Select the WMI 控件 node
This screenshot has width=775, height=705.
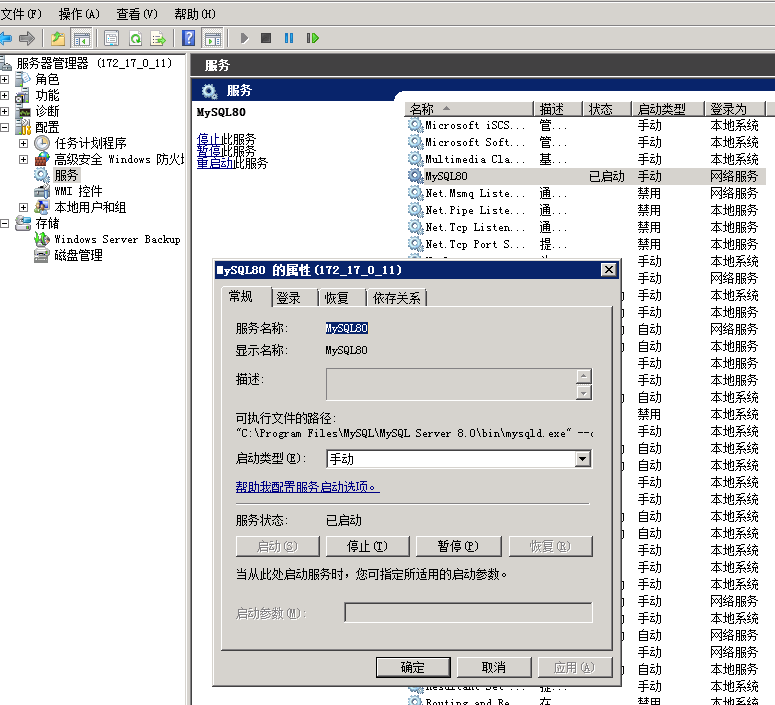point(78,191)
